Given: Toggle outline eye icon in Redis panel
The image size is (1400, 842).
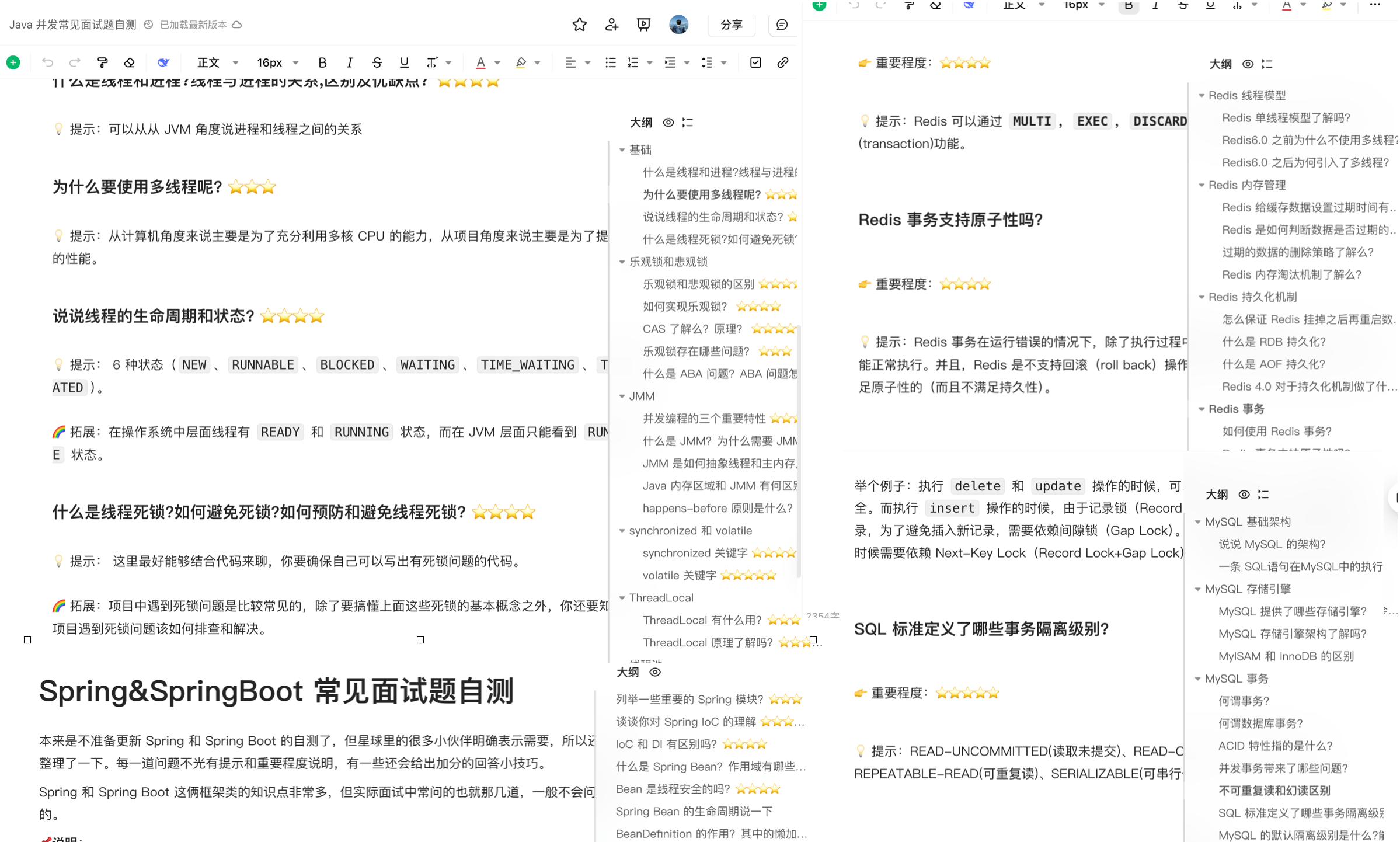Looking at the screenshot, I should [1248, 64].
